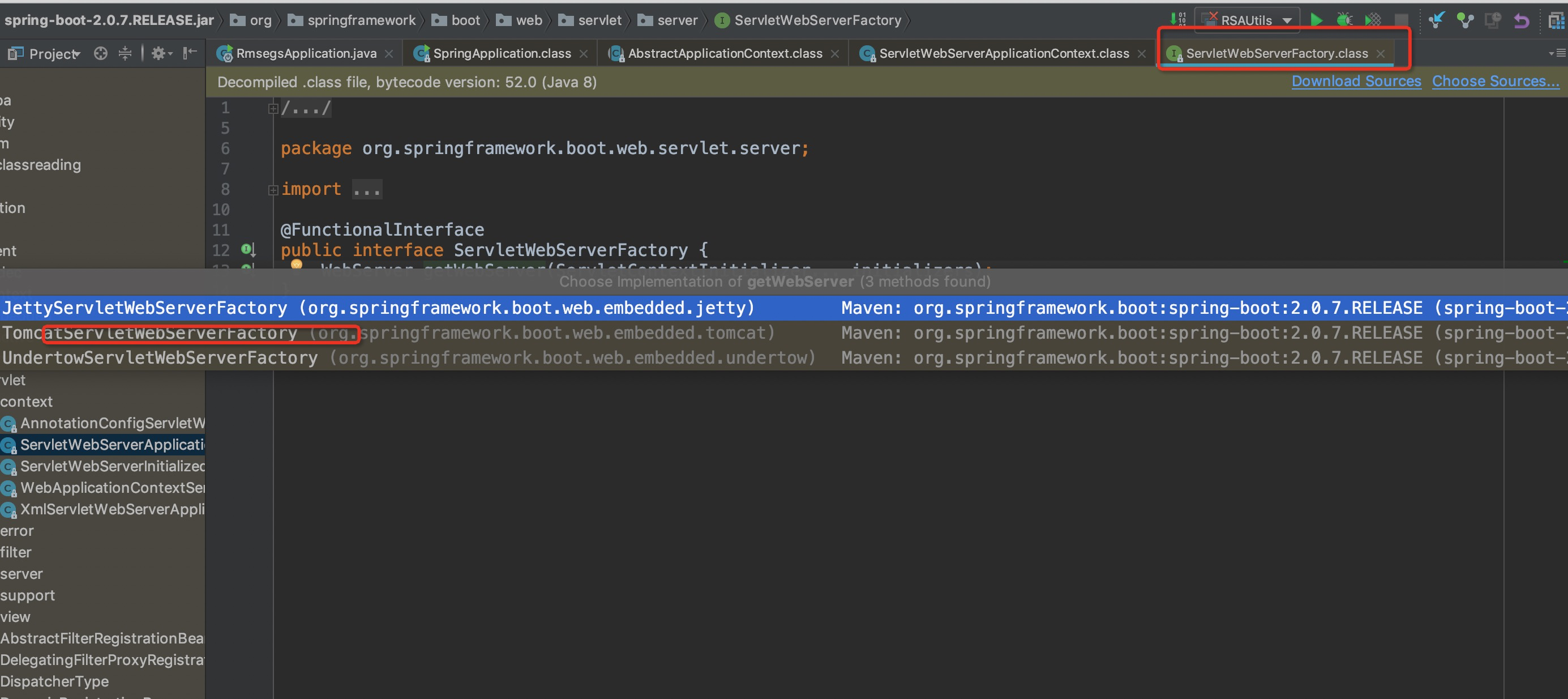Start debugging with the bug icon
Viewport: 1568px width, 699px height.
1344,20
